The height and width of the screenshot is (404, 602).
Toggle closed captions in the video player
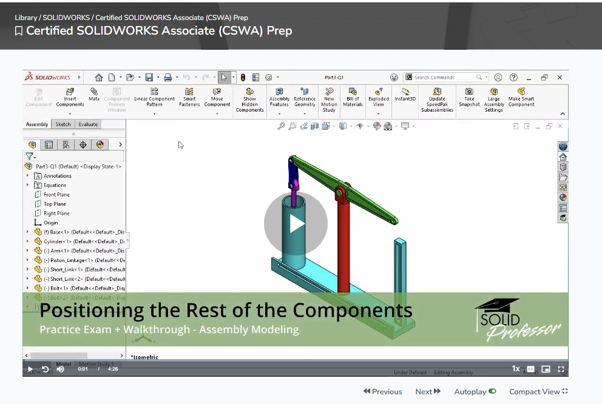tap(531, 369)
